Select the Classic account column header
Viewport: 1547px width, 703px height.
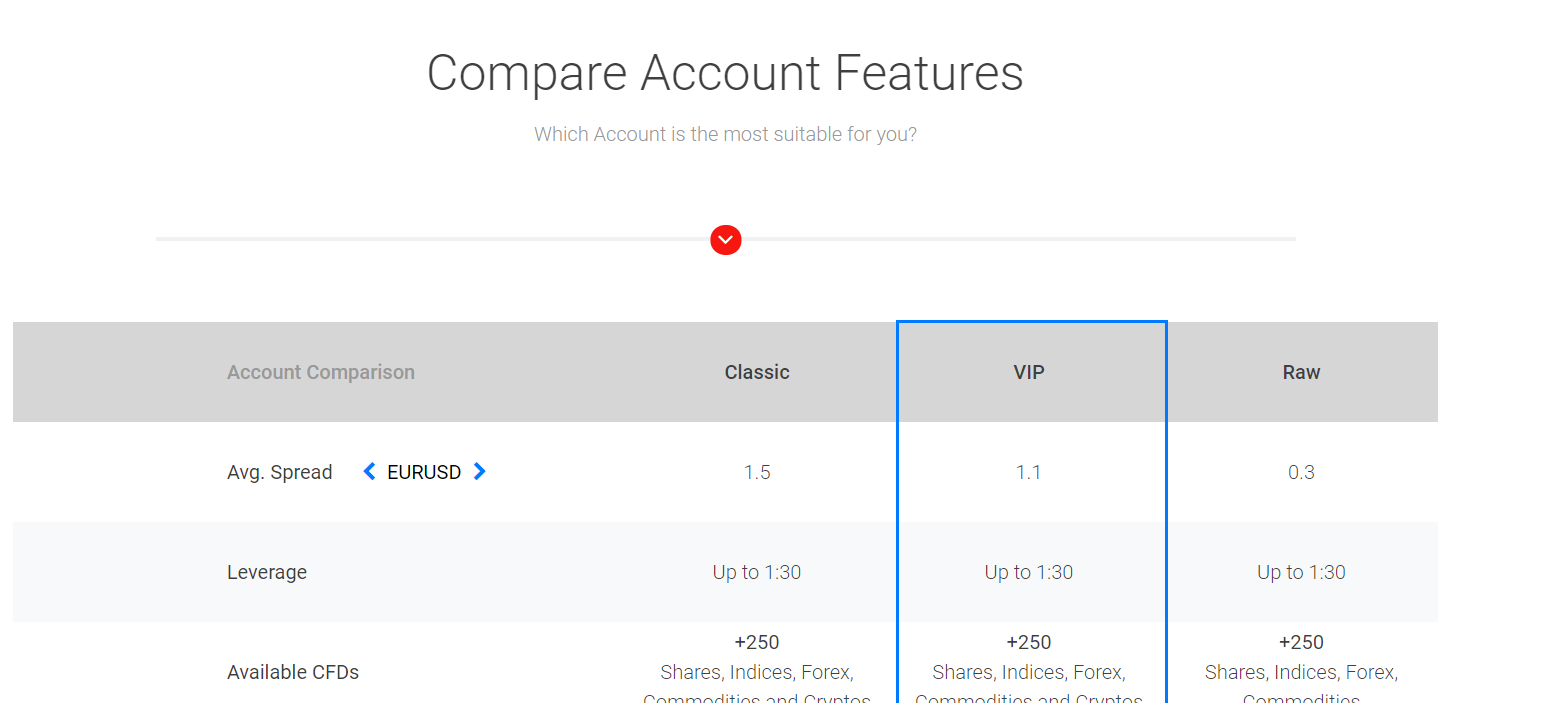pyautogui.click(x=757, y=372)
